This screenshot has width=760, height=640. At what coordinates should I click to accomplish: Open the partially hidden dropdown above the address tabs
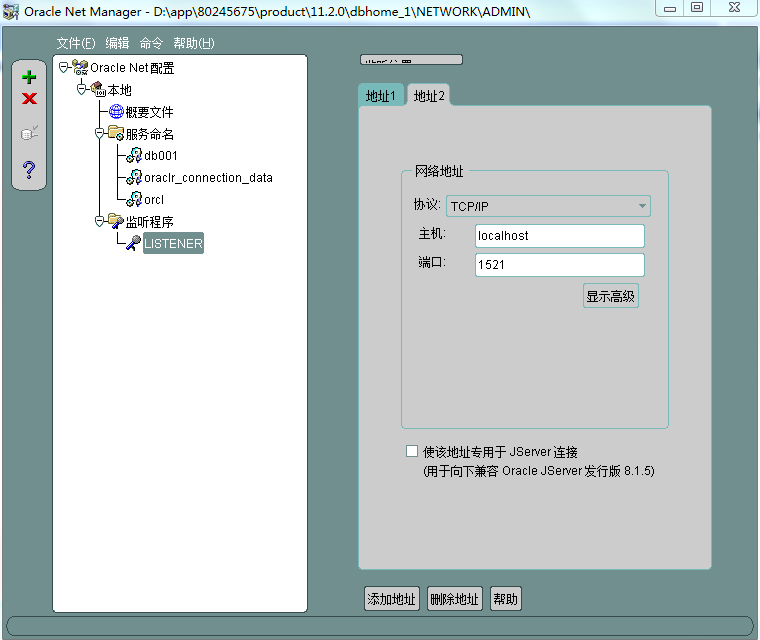pyautogui.click(x=411, y=60)
